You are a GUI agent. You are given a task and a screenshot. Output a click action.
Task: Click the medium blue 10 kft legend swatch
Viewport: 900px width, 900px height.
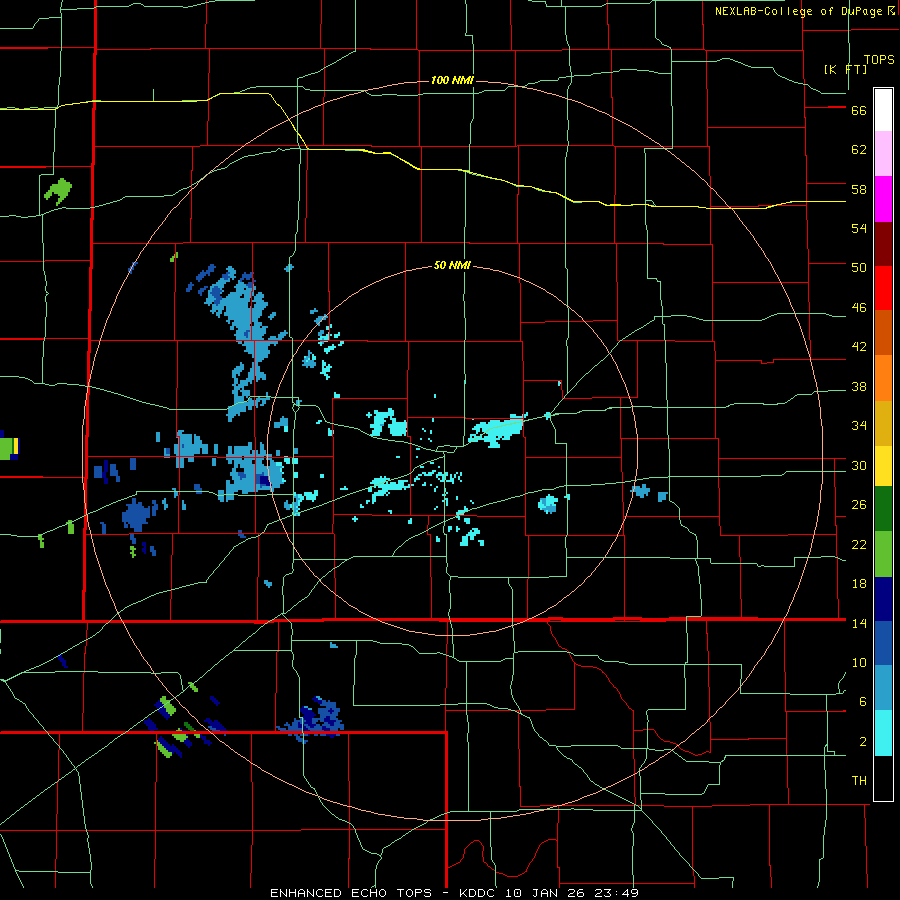pos(883,643)
